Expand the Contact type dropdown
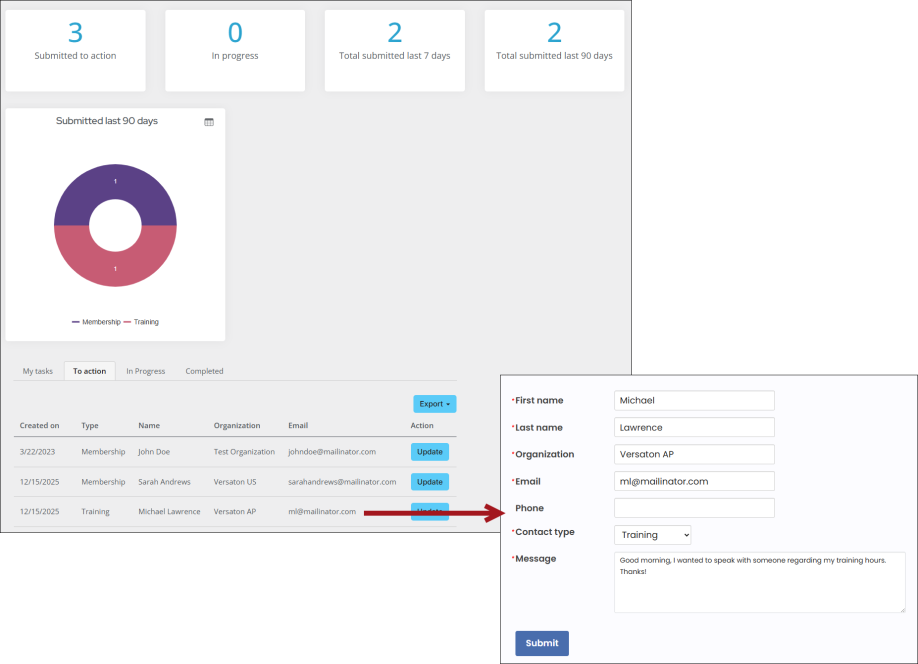This screenshot has width=918, height=664. (x=652, y=535)
